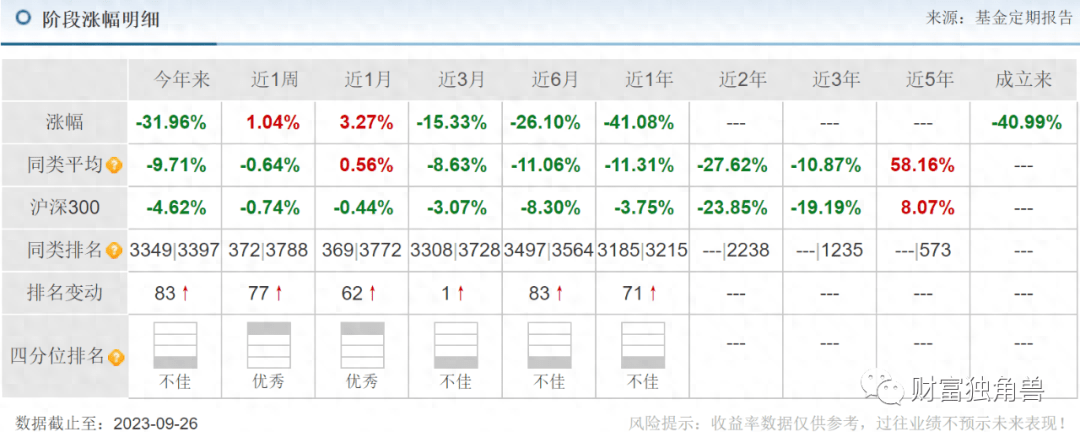
Task: Click 近1周 quartile rank chart icon
Action: click(x=269, y=345)
